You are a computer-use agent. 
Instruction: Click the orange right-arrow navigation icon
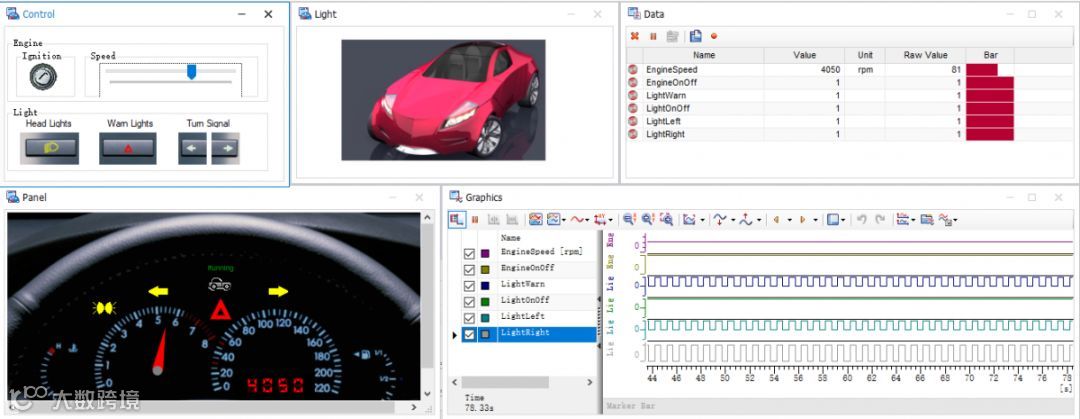pos(802,220)
